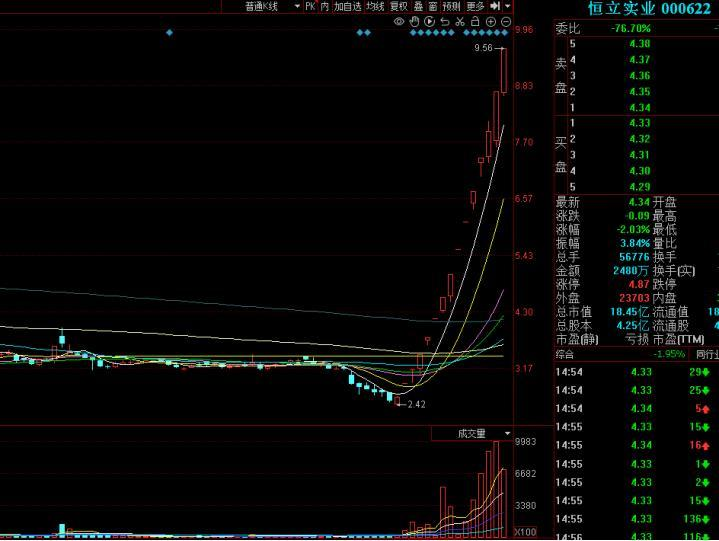Click the first blue diamond event marker
The width and height of the screenshot is (719, 541).
click(x=169, y=33)
